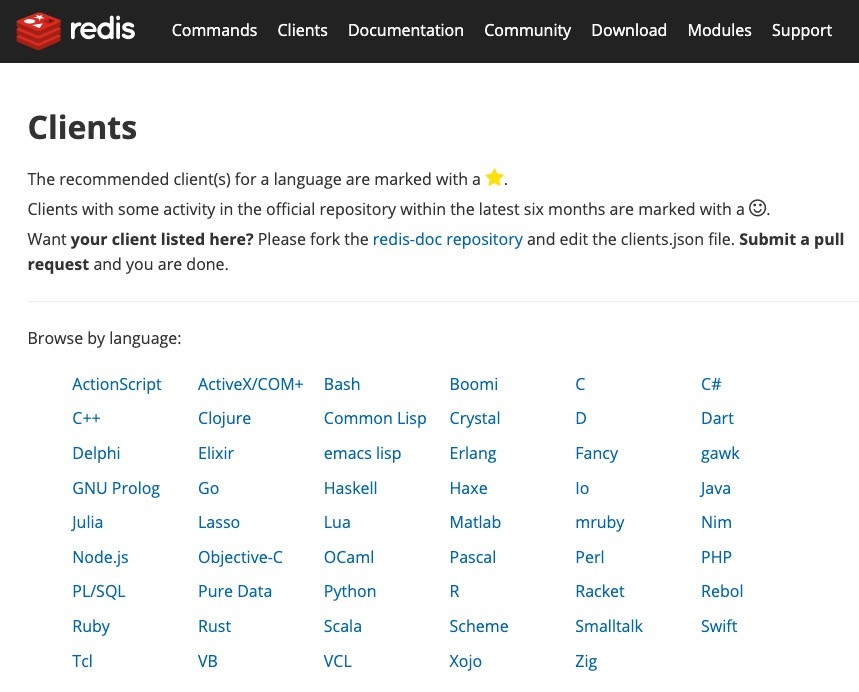Open the Perl language link

[x=589, y=557]
